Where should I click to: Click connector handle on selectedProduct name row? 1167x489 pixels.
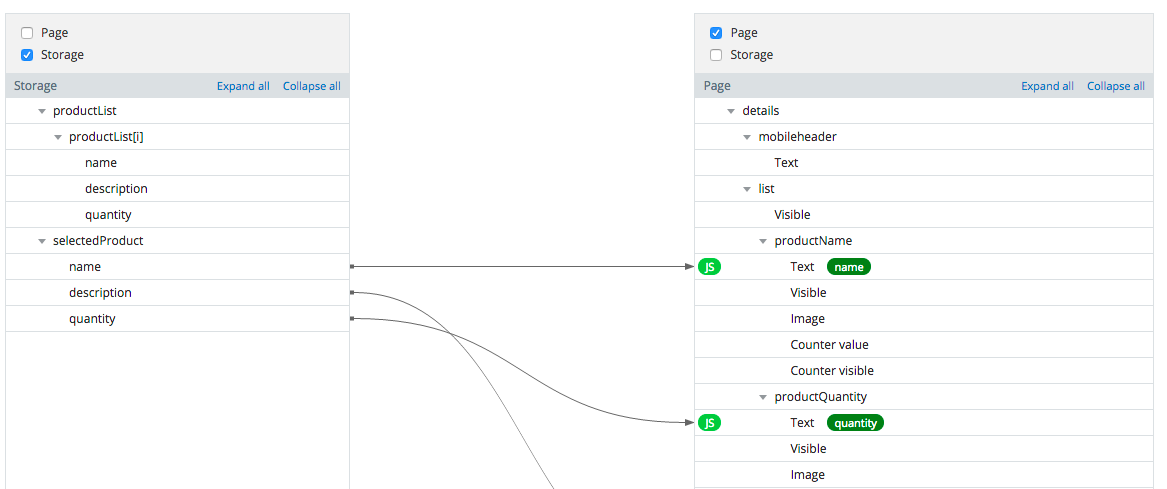pos(352,267)
